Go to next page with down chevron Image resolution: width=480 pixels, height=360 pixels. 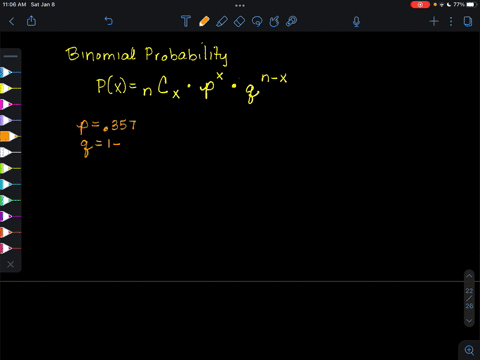[x=469, y=321]
